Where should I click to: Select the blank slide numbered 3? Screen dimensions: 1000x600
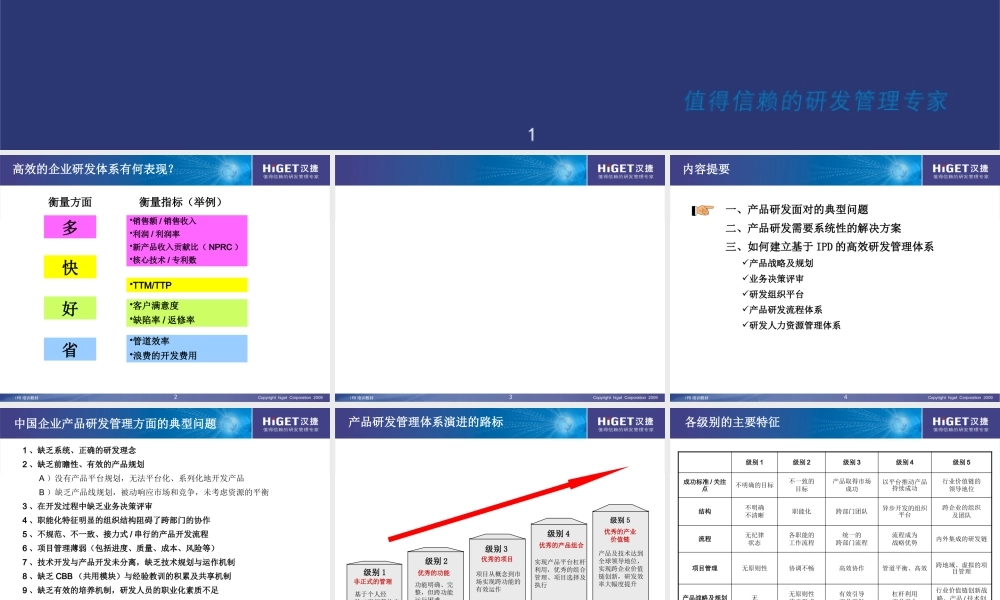coord(500,278)
